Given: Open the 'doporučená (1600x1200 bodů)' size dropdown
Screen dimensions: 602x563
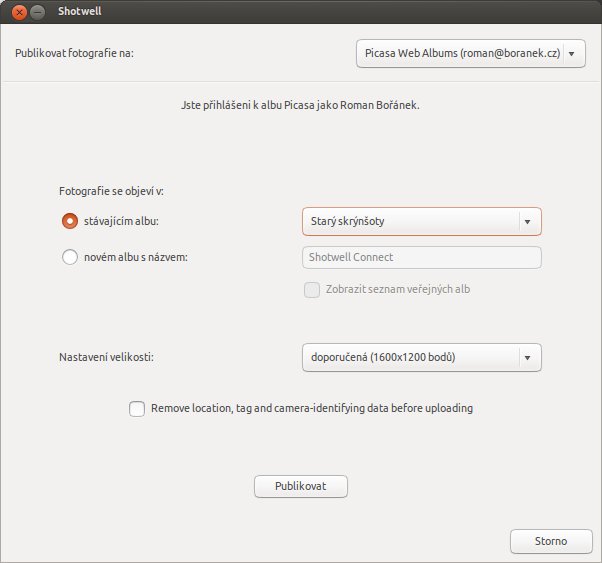Looking at the screenshot, I should [422, 358].
